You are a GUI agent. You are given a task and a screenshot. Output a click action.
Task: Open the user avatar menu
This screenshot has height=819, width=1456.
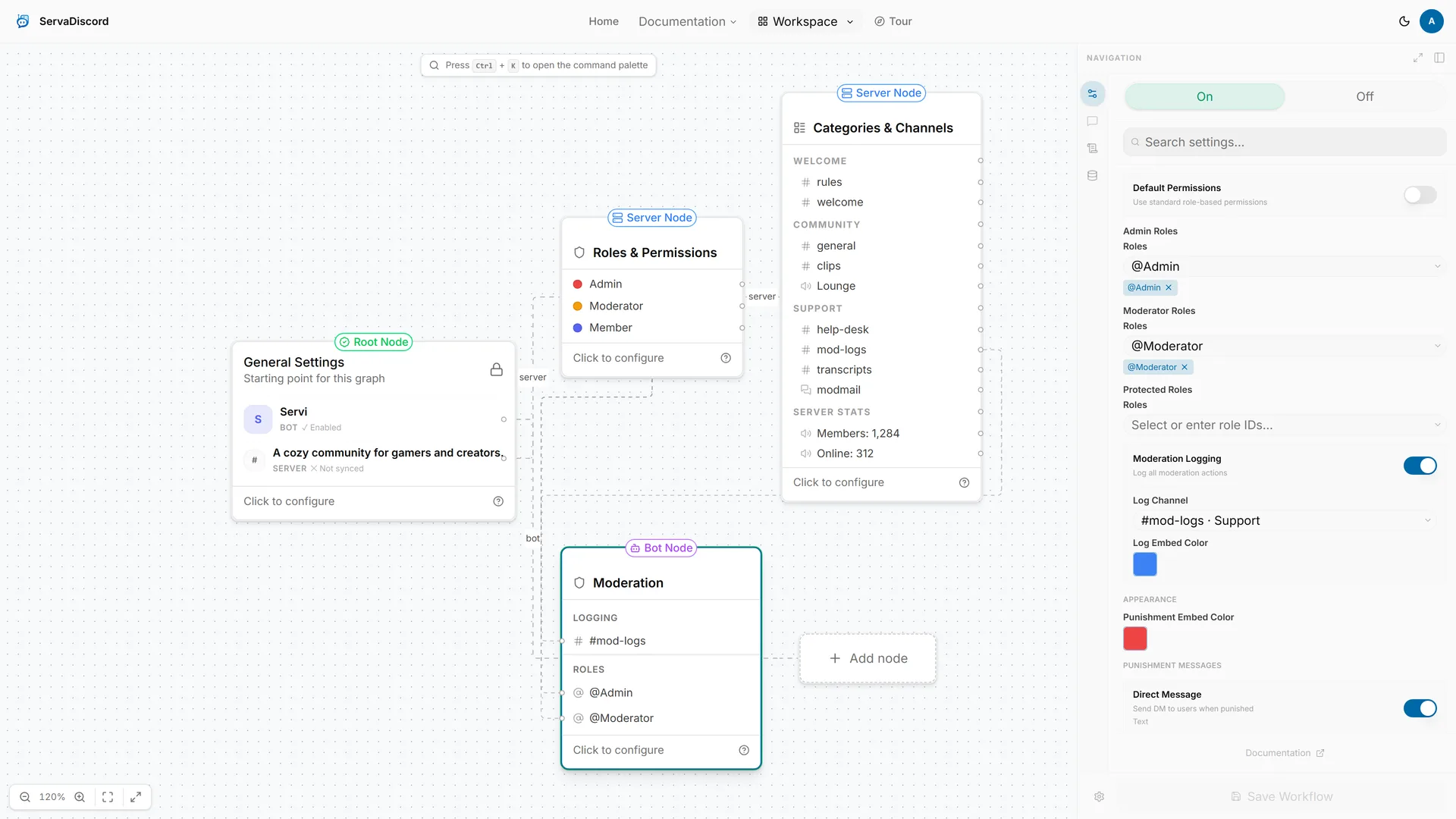[x=1432, y=21]
